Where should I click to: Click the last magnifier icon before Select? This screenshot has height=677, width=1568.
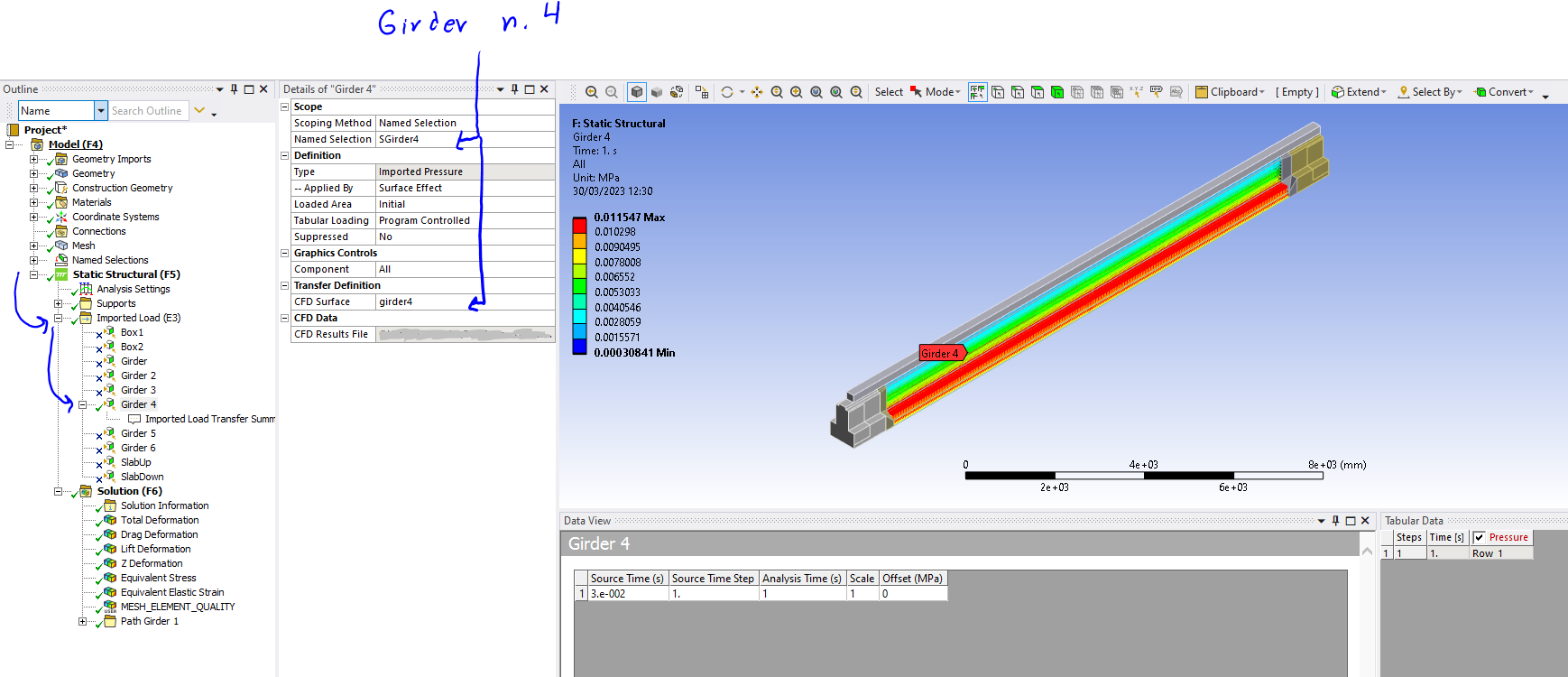[856, 92]
